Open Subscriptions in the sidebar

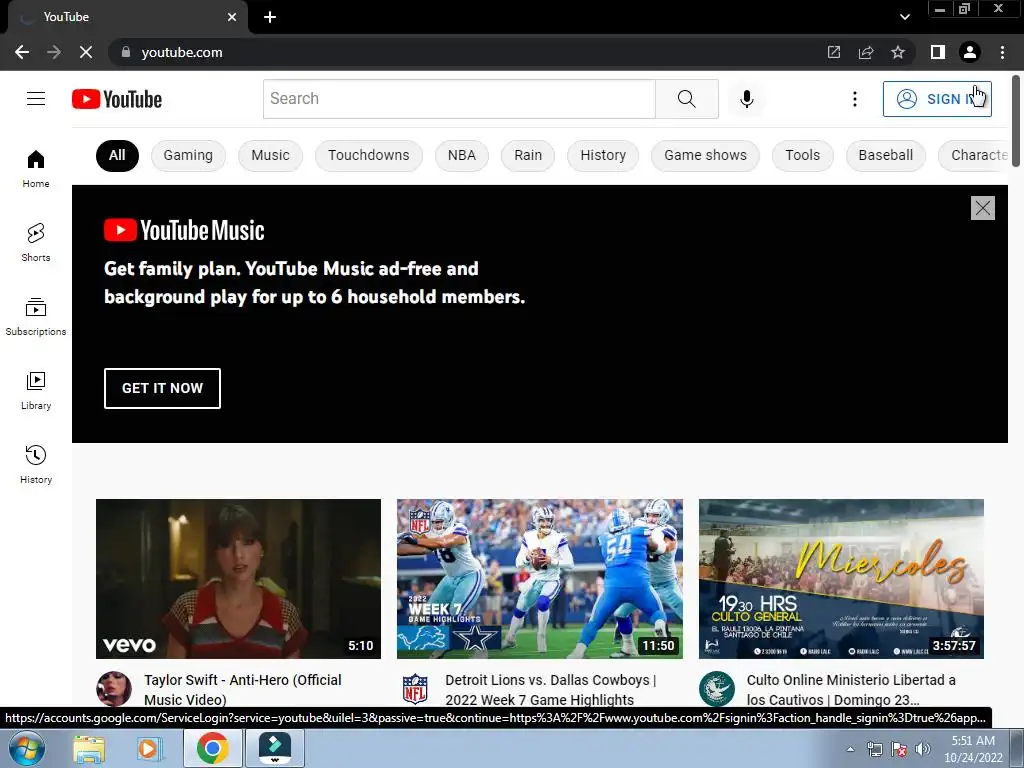click(36, 317)
